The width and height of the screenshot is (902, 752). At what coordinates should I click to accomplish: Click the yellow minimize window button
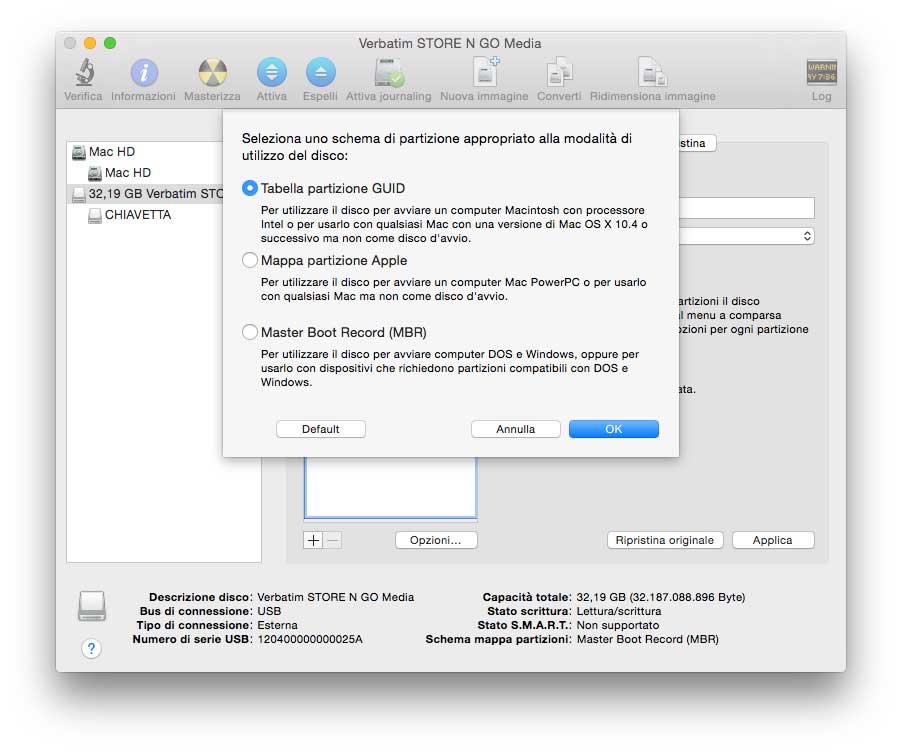click(x=90, y=43)
